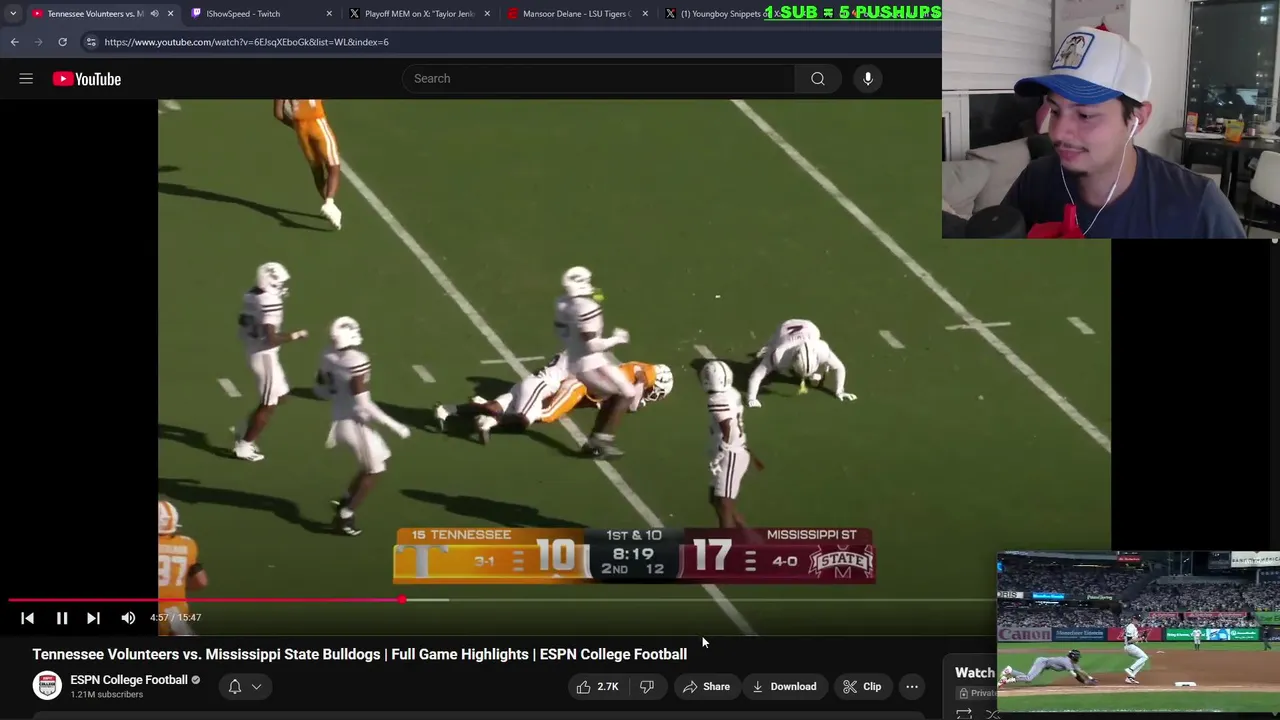Go to the YouTube home logo

[x=87, y=79]
